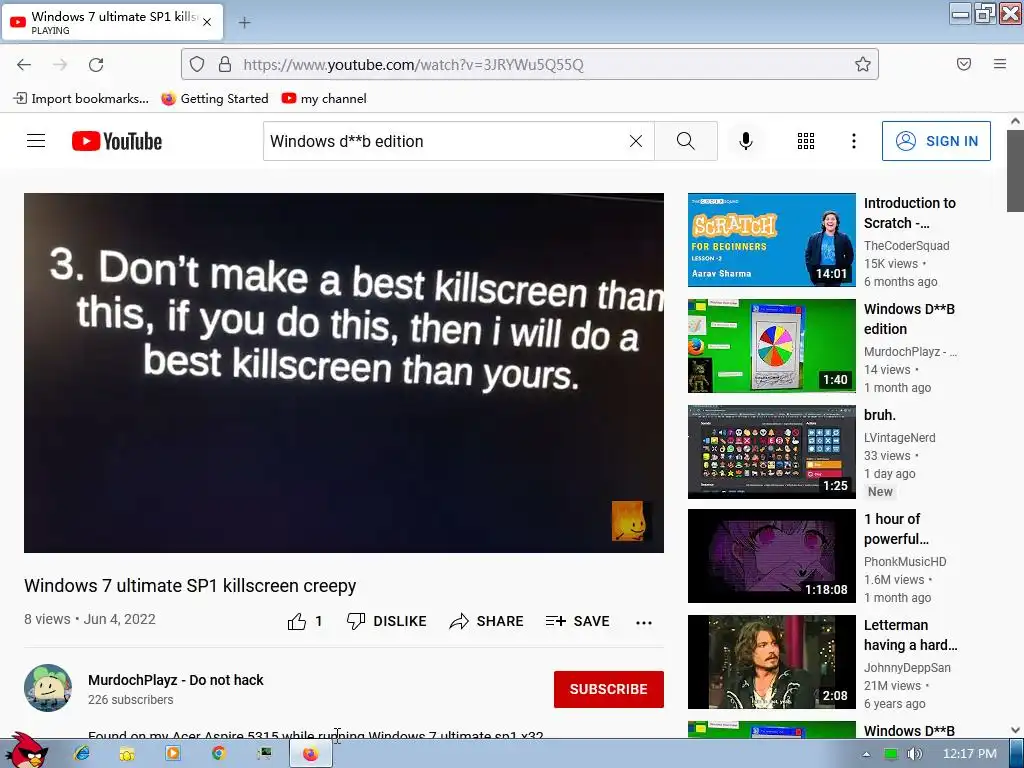Screen dimensions: 1024x768
Task: Click the SIGN IN button
Action: coord(936,141)
